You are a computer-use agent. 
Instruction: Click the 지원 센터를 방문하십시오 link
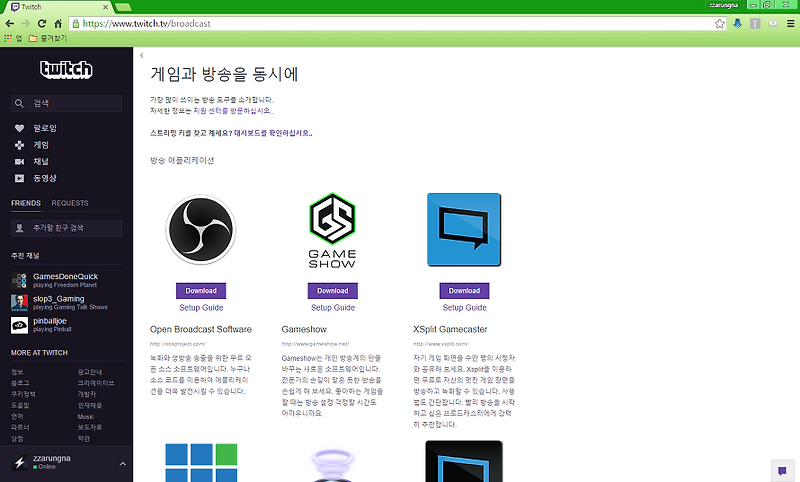pos(233,111)
